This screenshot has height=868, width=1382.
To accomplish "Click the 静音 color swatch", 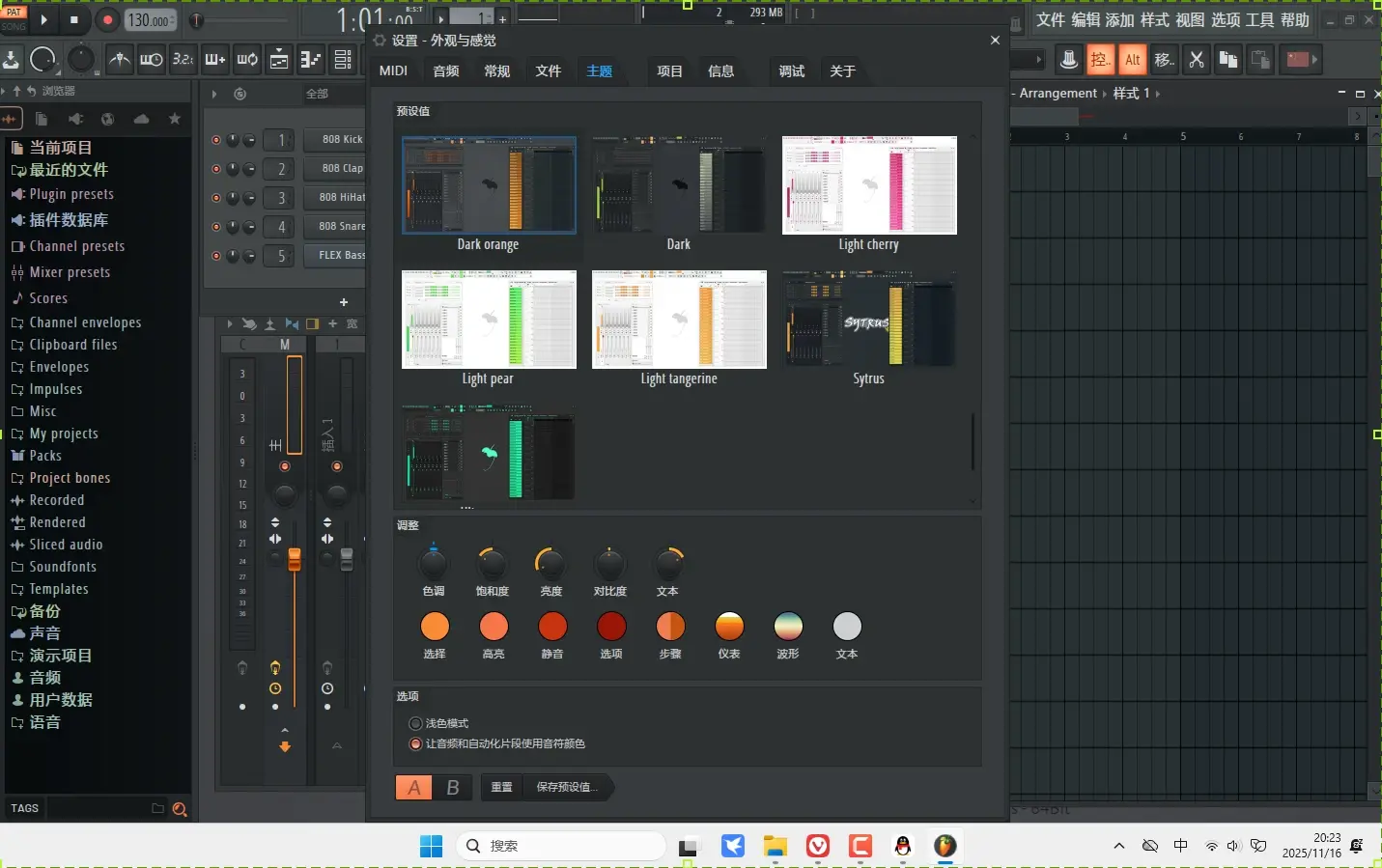I will (x=552, y=627).
